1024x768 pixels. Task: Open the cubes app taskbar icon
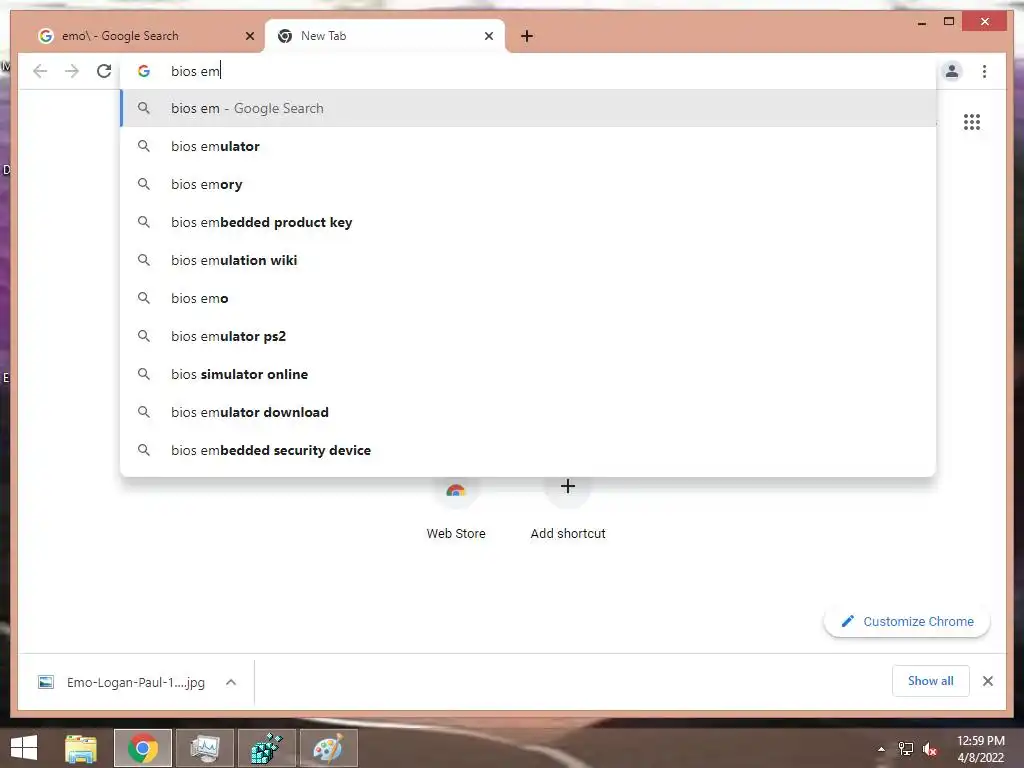pyautogui.click(x=267, y=748)
